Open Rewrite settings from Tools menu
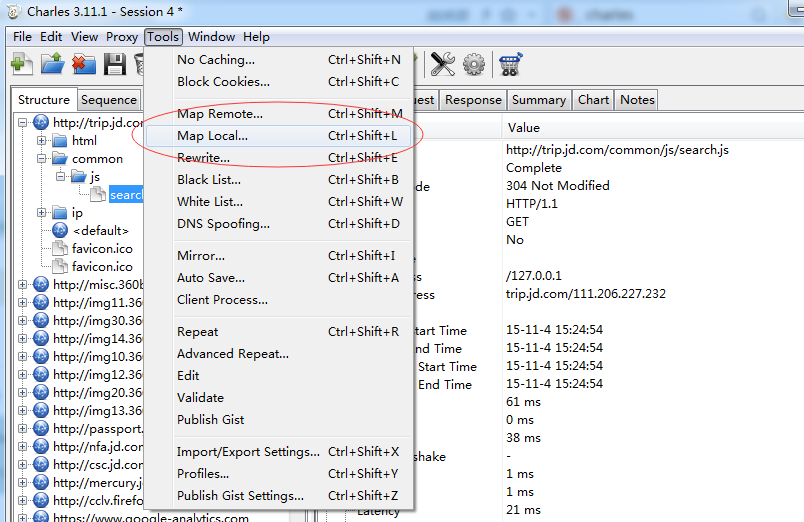The image size is (804, 522). (x=278, y=157)
